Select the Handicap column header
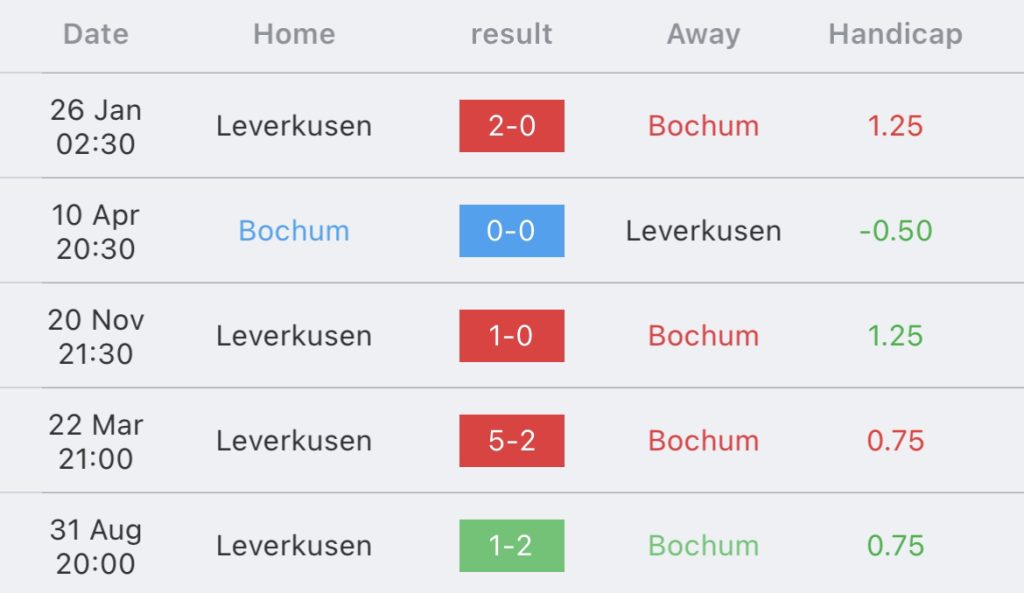 click(895, 34)
